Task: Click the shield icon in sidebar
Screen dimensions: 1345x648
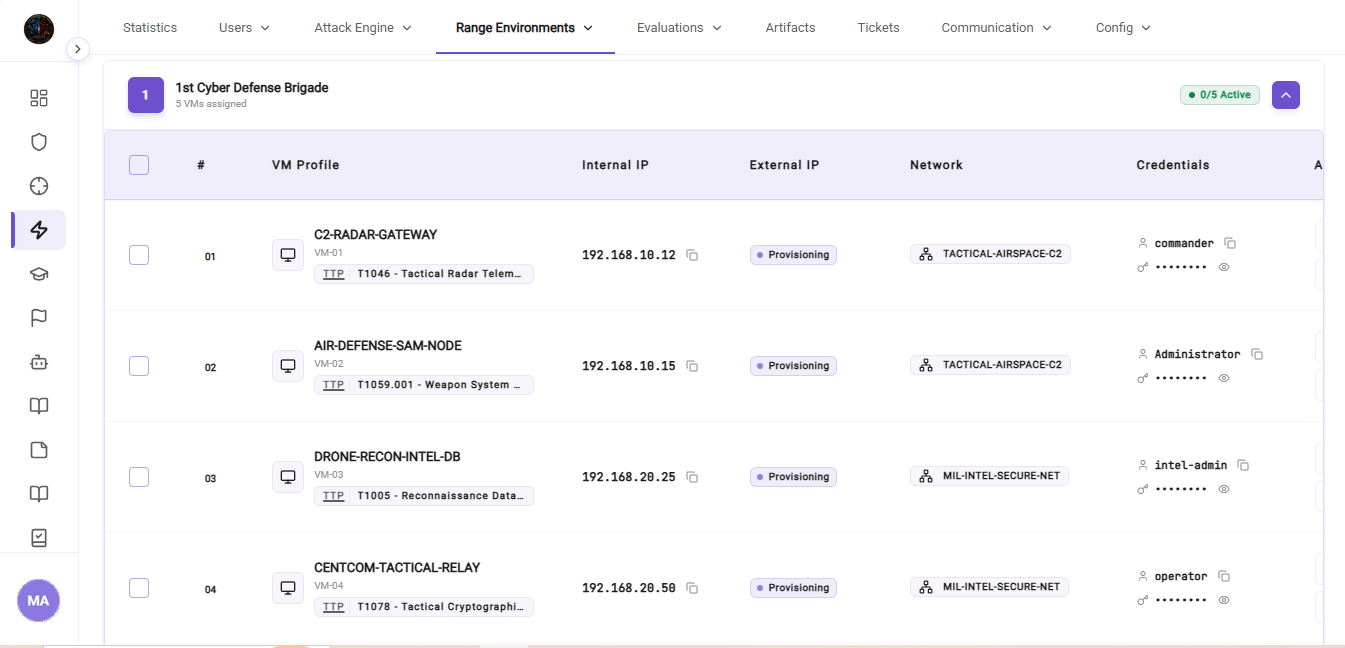Action: point(39,142)
